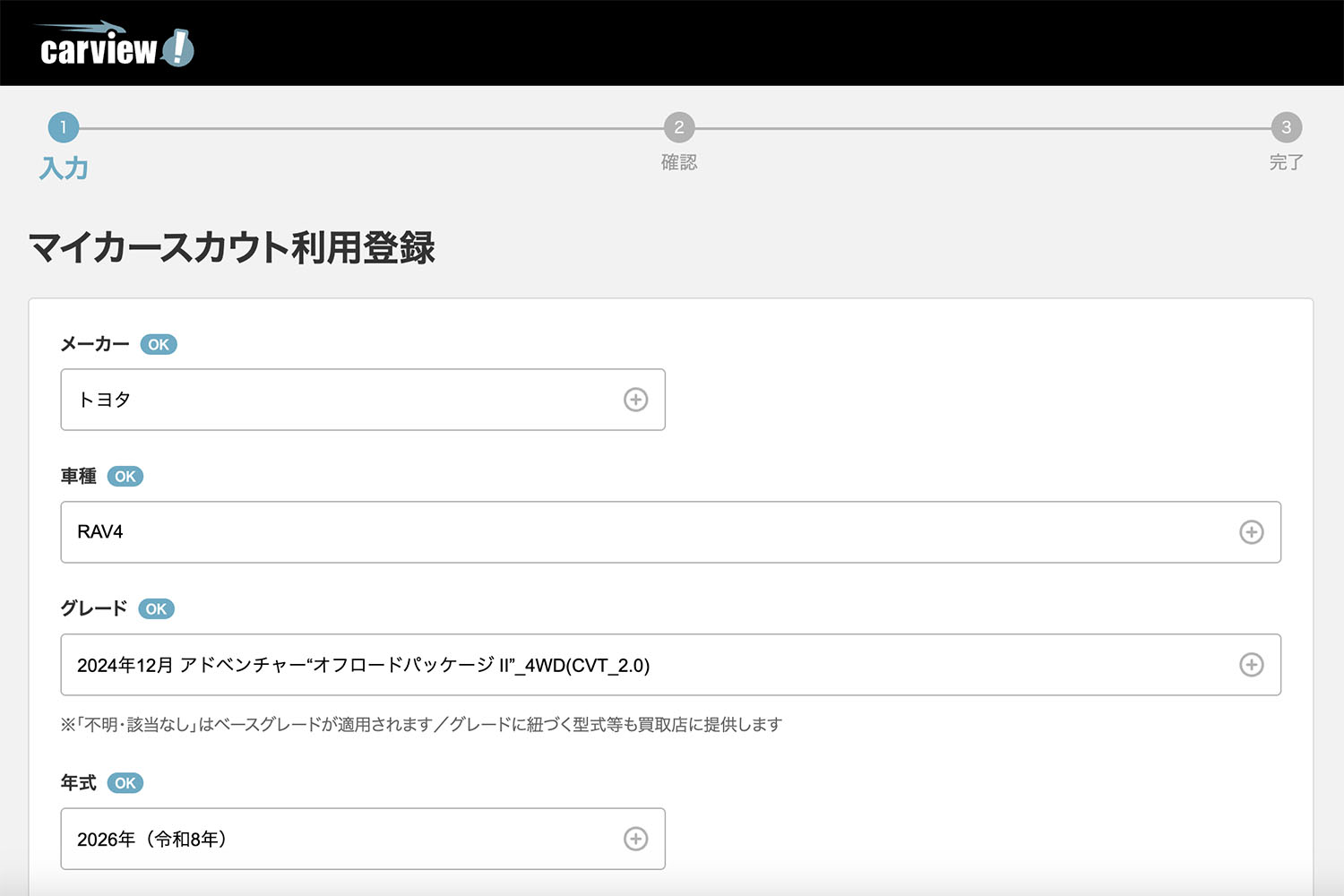Click the 年式 field label
The image size is (1344, 896).
tap(79, 783)
